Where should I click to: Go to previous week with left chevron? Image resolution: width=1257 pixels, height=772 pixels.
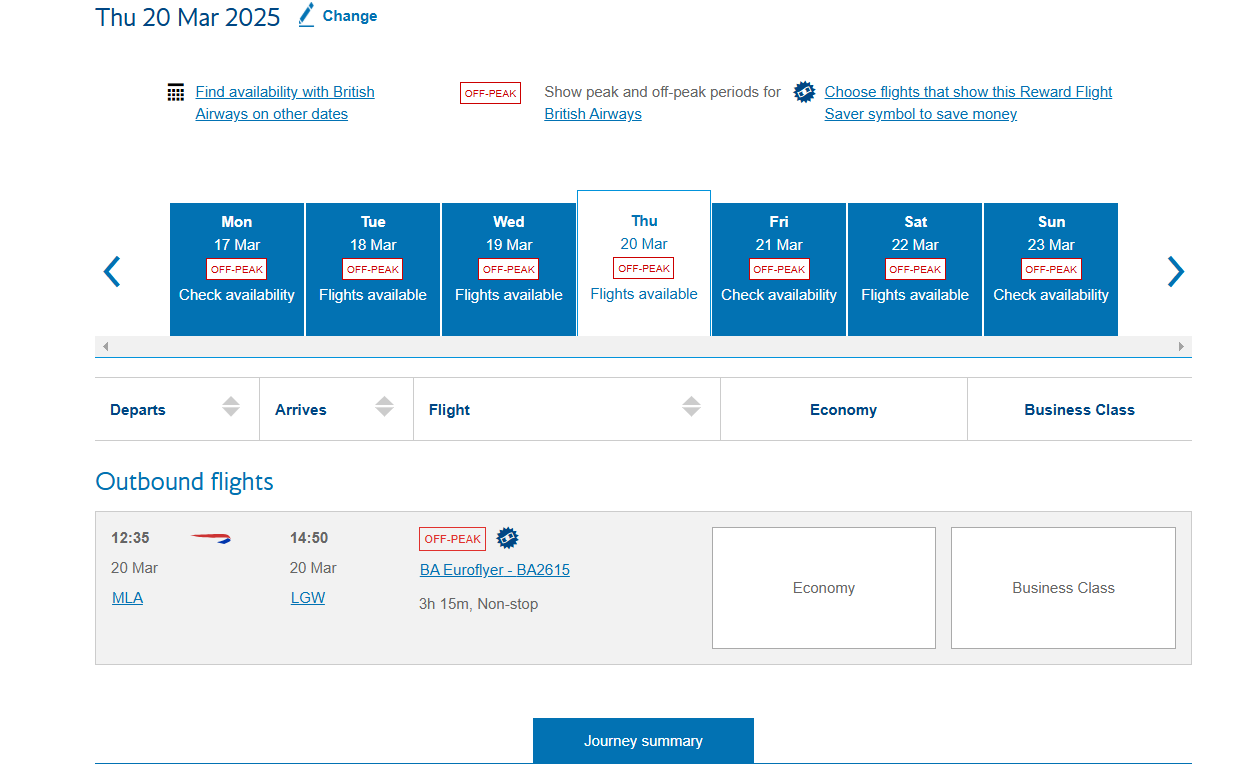(x=113, y=271)
